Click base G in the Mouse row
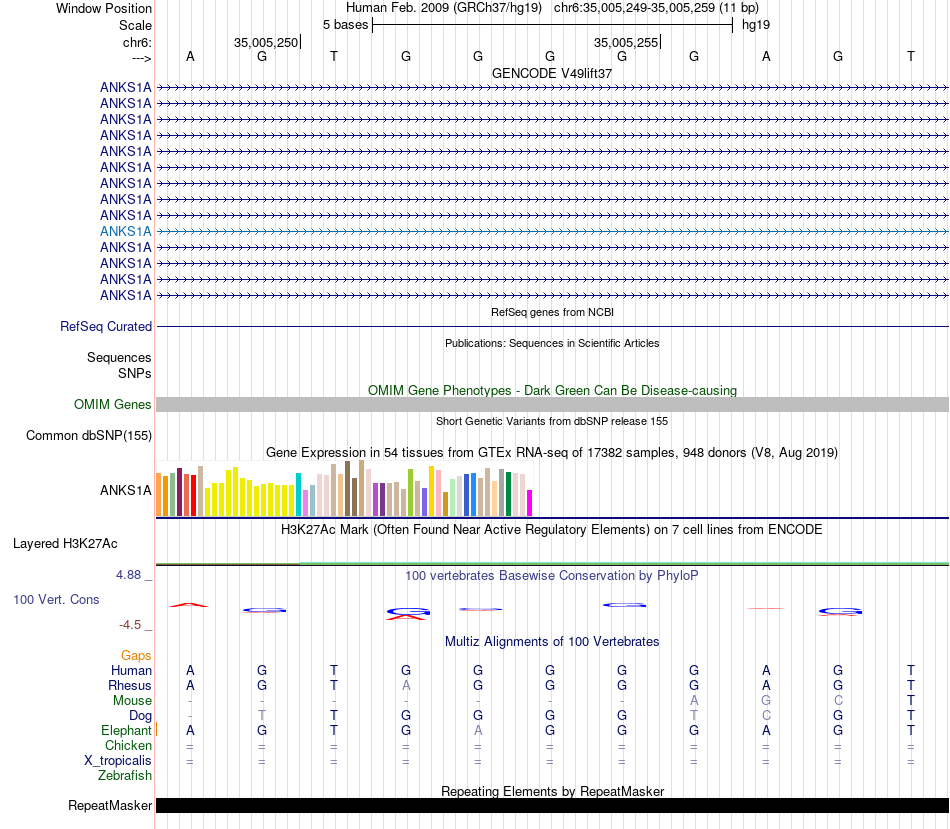 (766, 701)
